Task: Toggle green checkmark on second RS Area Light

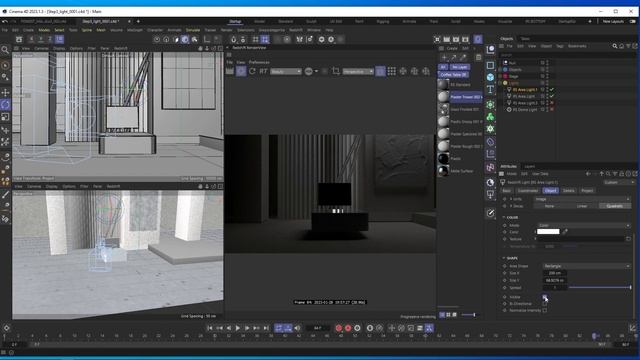Action: (552, 96)
